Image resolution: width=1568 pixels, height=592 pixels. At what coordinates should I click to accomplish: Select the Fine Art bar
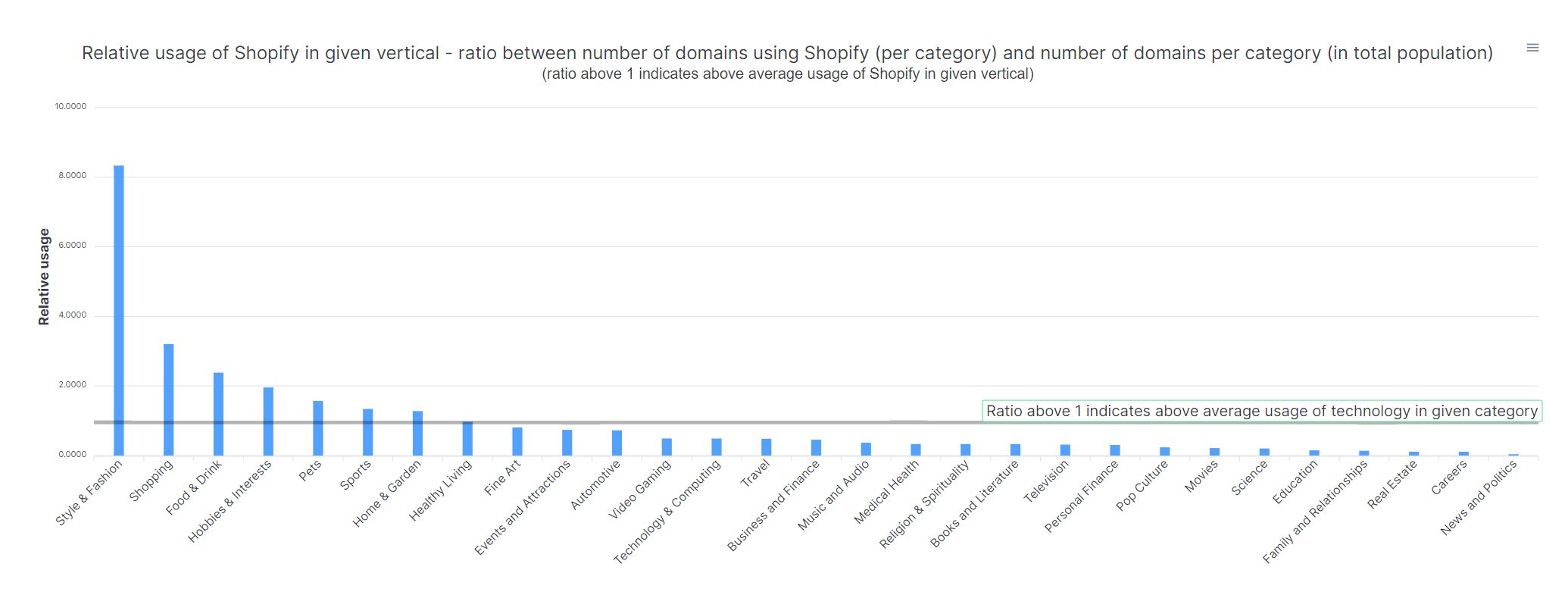(x=517, y=442)
